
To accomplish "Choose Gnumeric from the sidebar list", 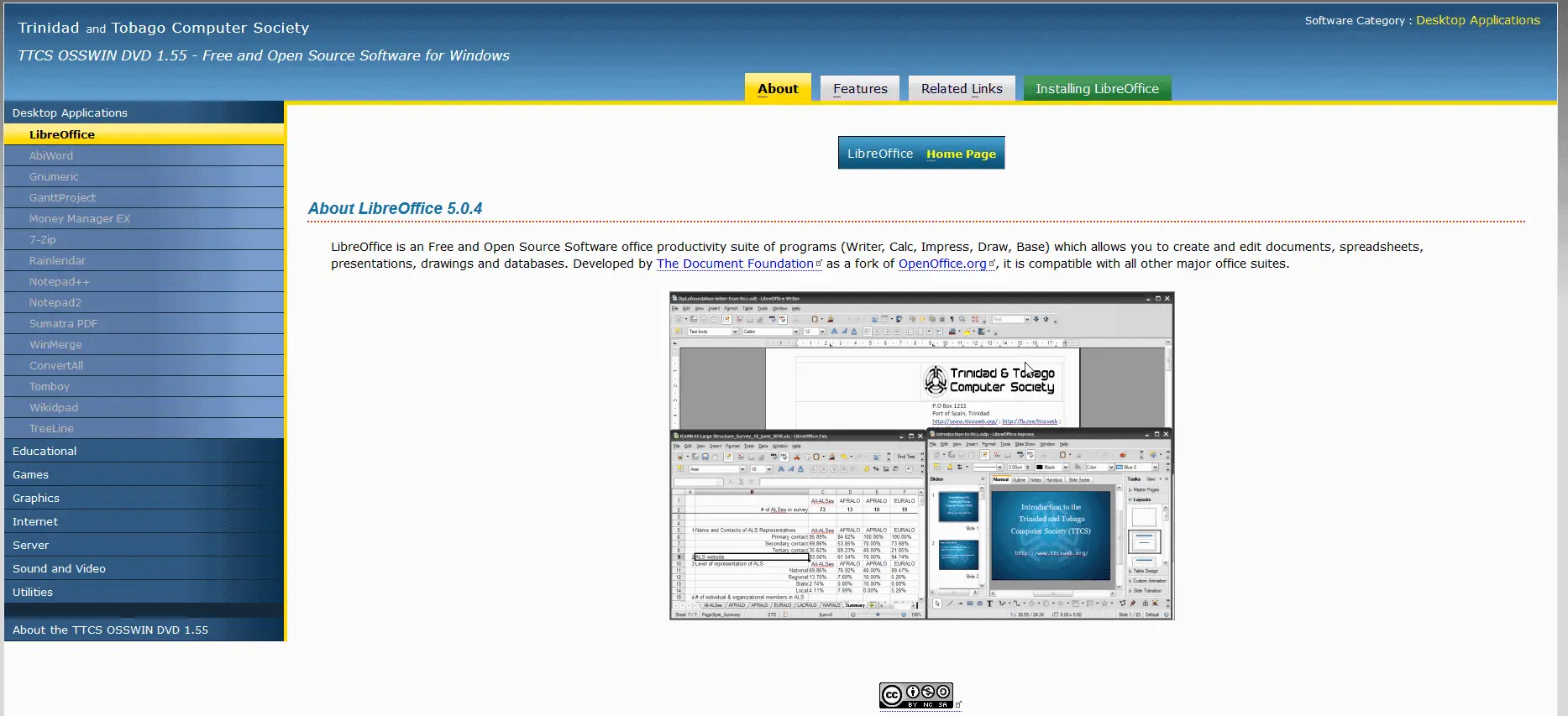I will [54, 177].
